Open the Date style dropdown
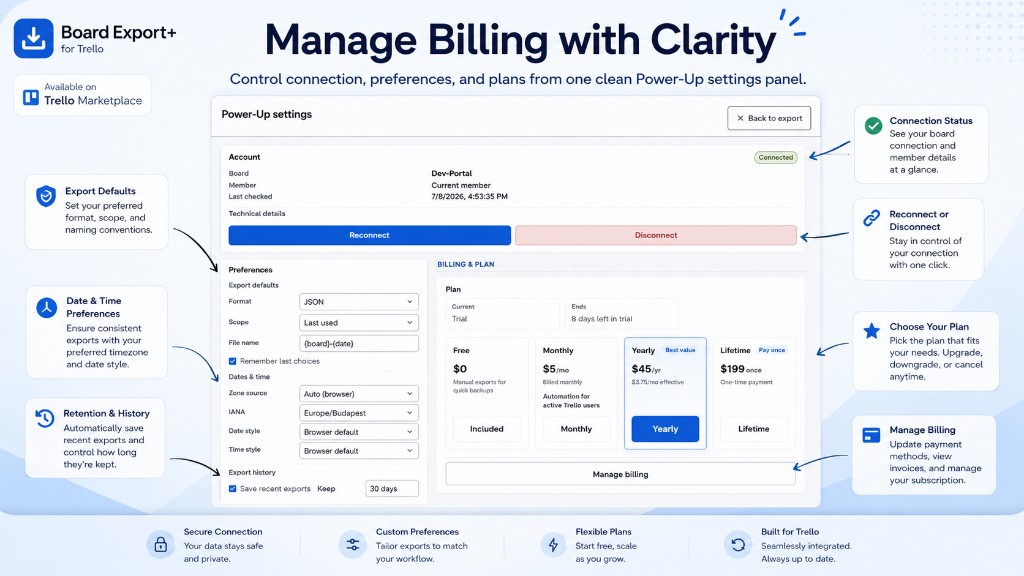The width and height of the screenshot is (1024, 576). (x=359, y=432)
